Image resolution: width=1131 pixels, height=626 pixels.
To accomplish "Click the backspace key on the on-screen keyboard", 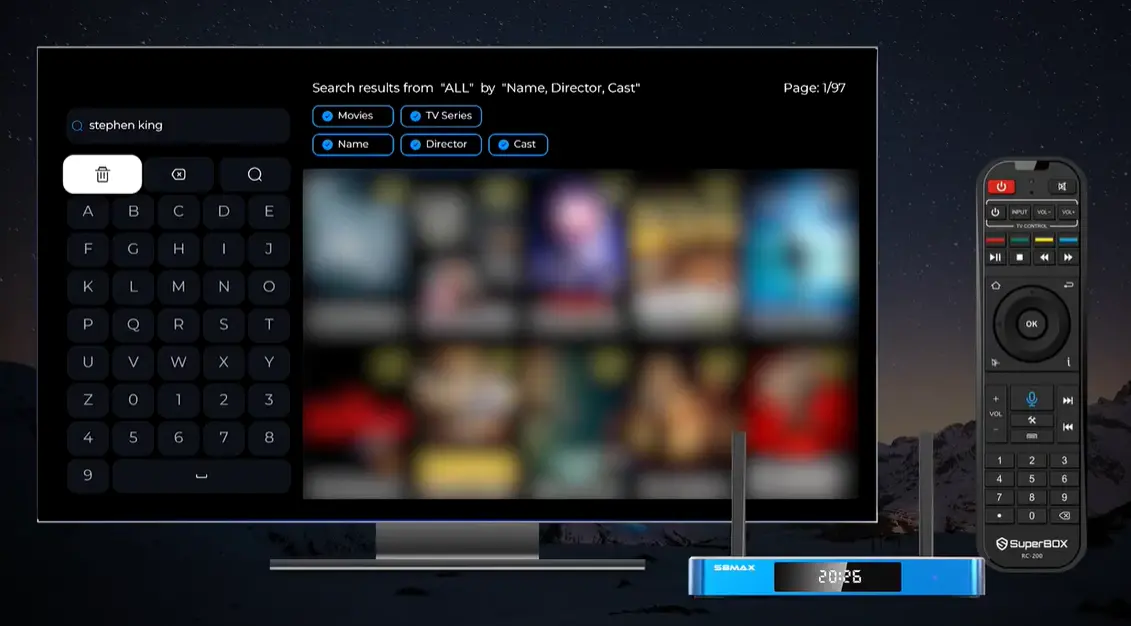I will [x=179, y=175].
